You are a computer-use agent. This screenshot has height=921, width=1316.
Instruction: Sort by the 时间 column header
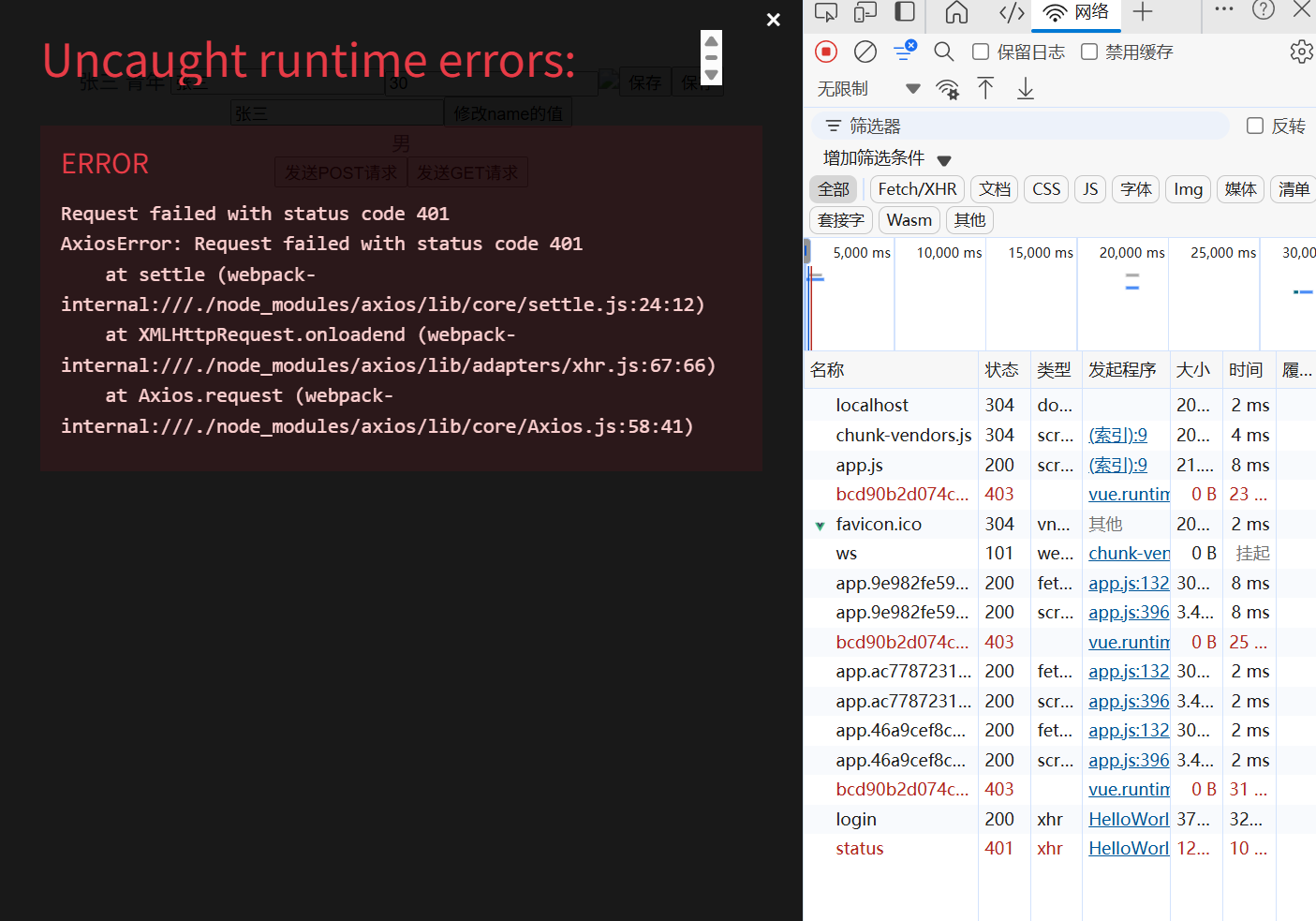[x=1249, y=370]
